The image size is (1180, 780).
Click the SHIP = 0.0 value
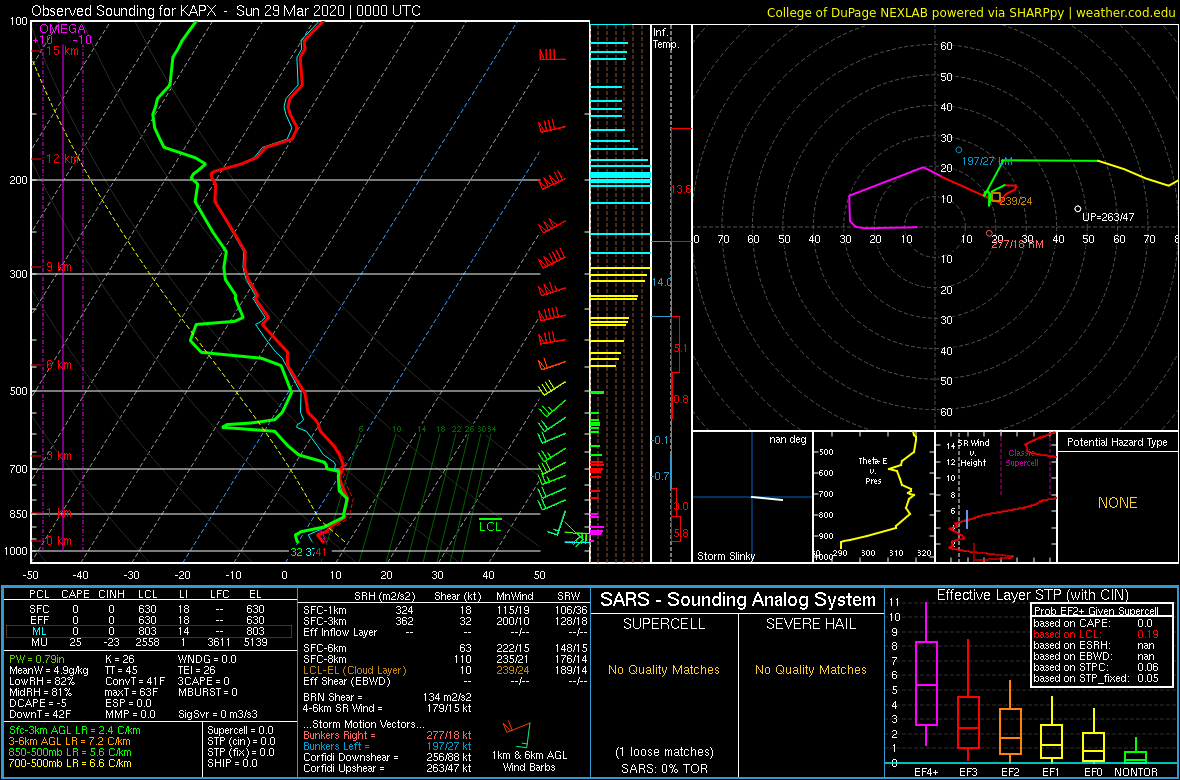coord(231,763)
